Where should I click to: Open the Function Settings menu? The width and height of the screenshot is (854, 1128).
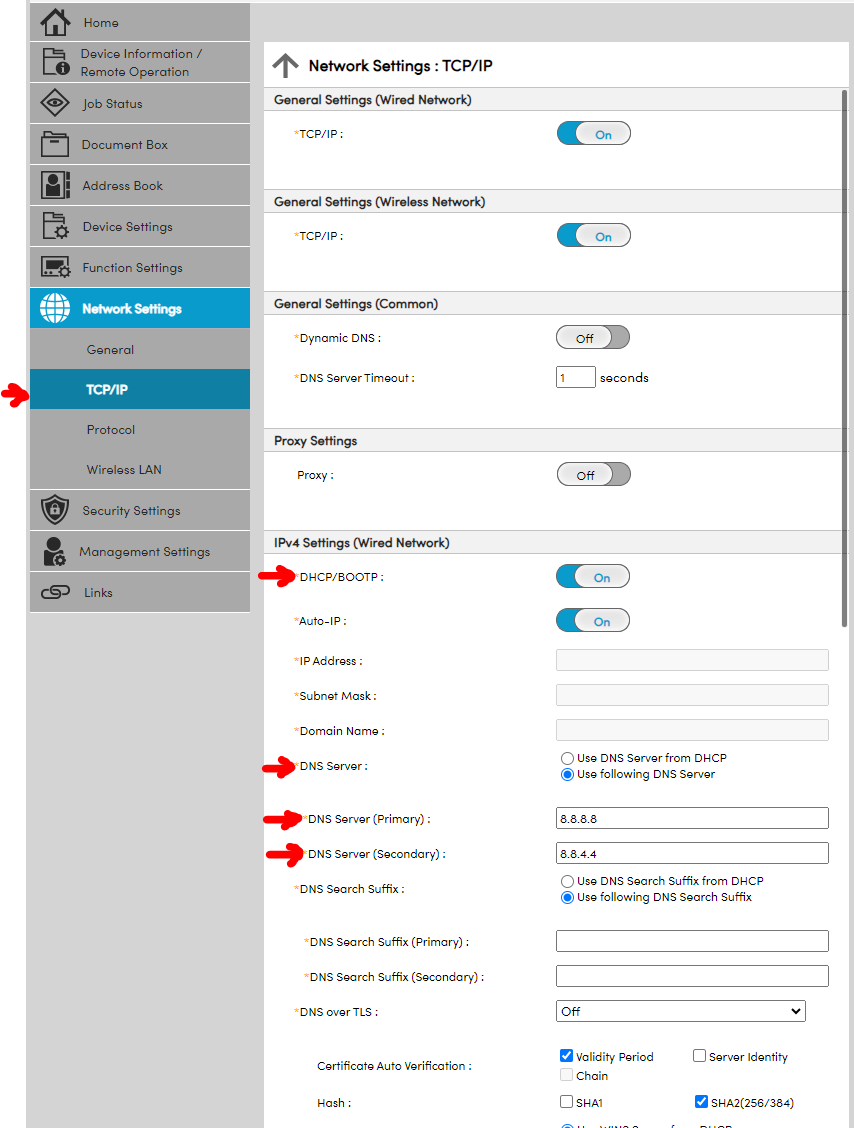click(140, 267)
